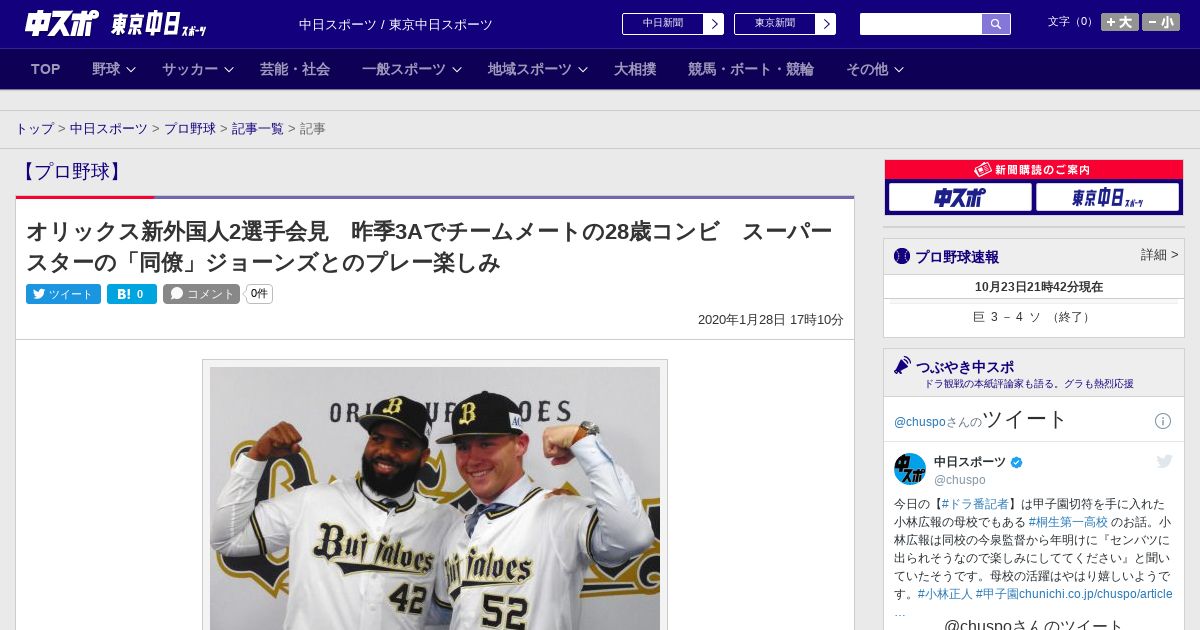Focus the site search input field

[921, 24]
